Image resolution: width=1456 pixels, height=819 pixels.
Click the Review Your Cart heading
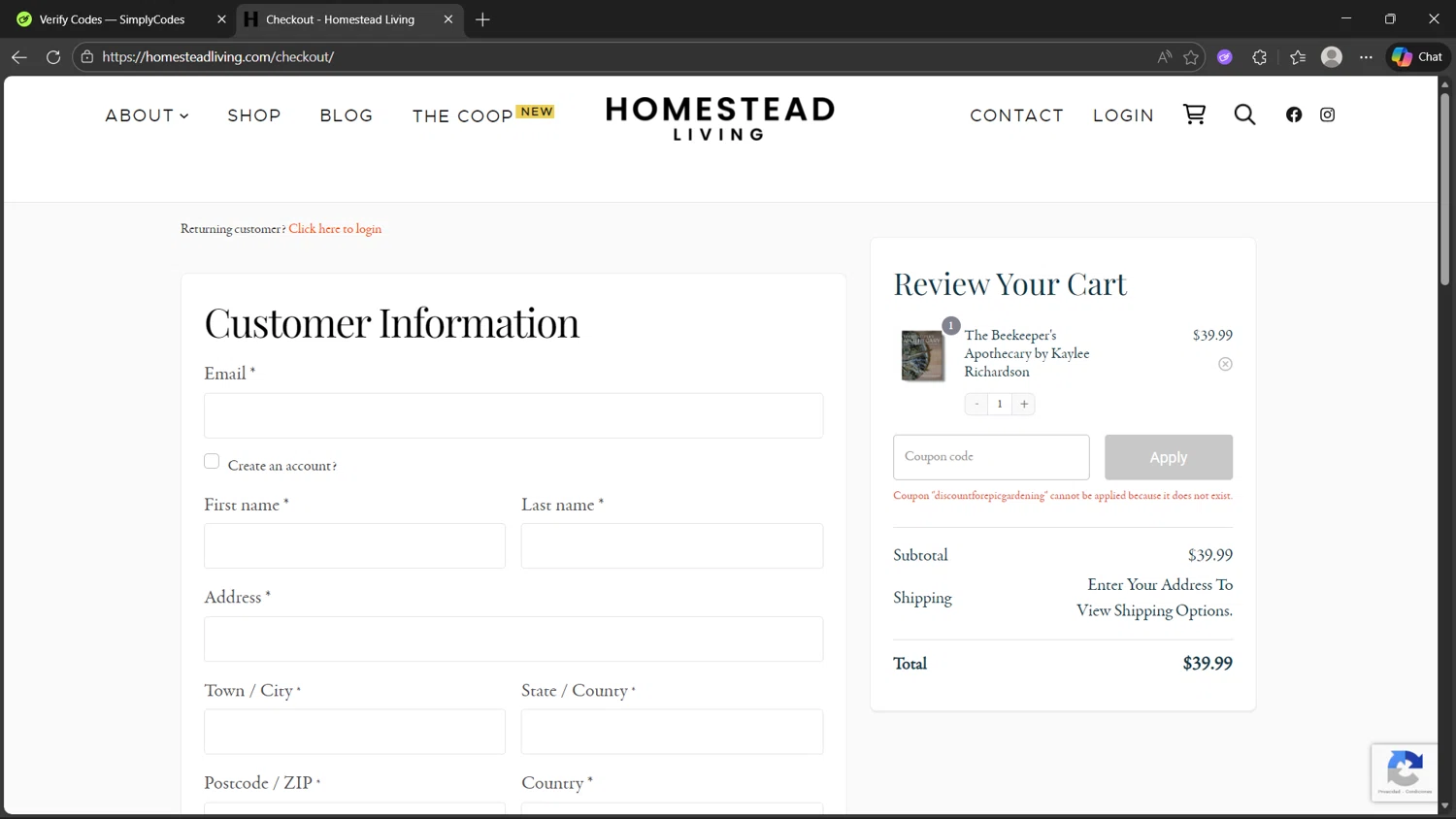click(1009, 284)
